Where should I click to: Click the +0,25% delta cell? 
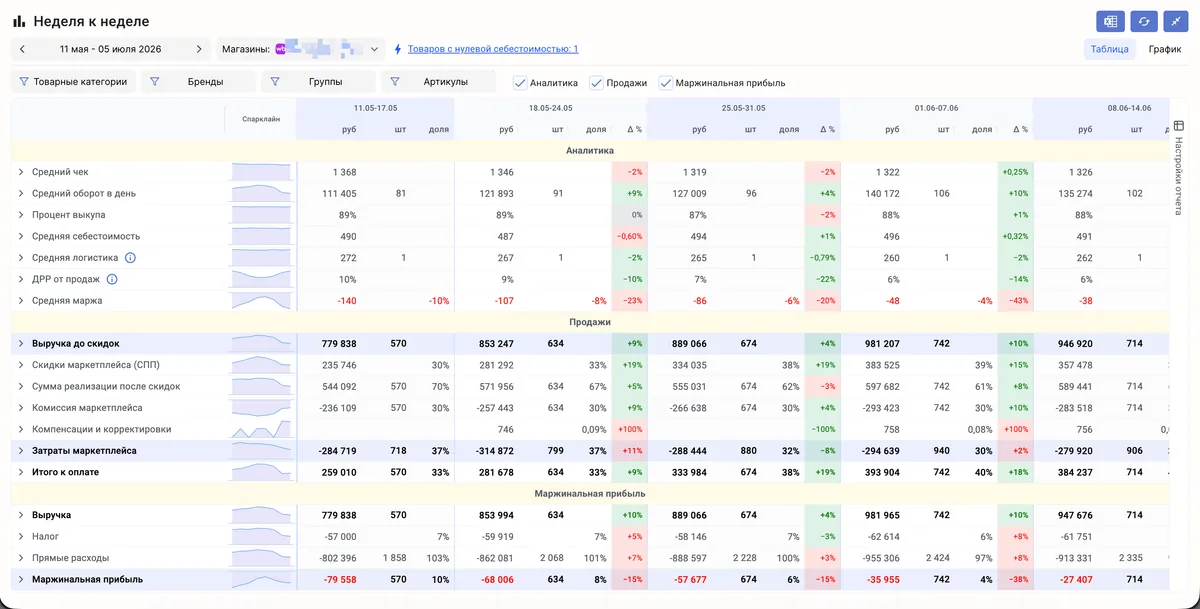tap(1015, 172)
